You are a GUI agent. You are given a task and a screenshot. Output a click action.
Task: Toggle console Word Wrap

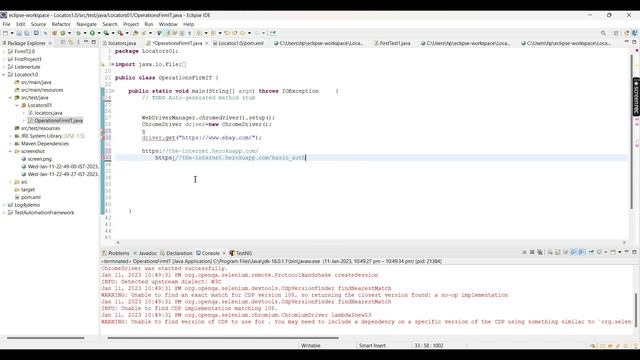(x=565, y=252)
